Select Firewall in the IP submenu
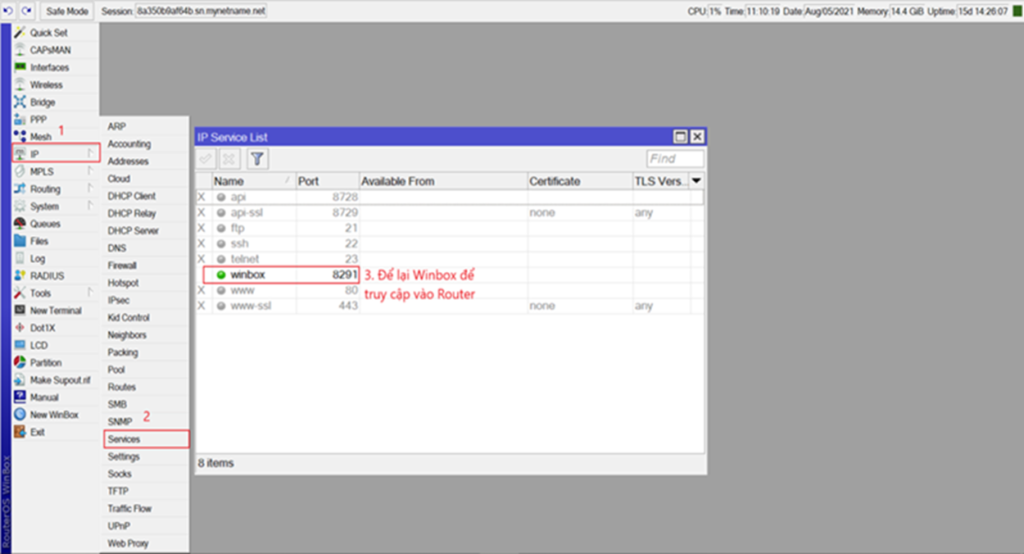This screenshot has width=1024, height=554. click(122, 265)
